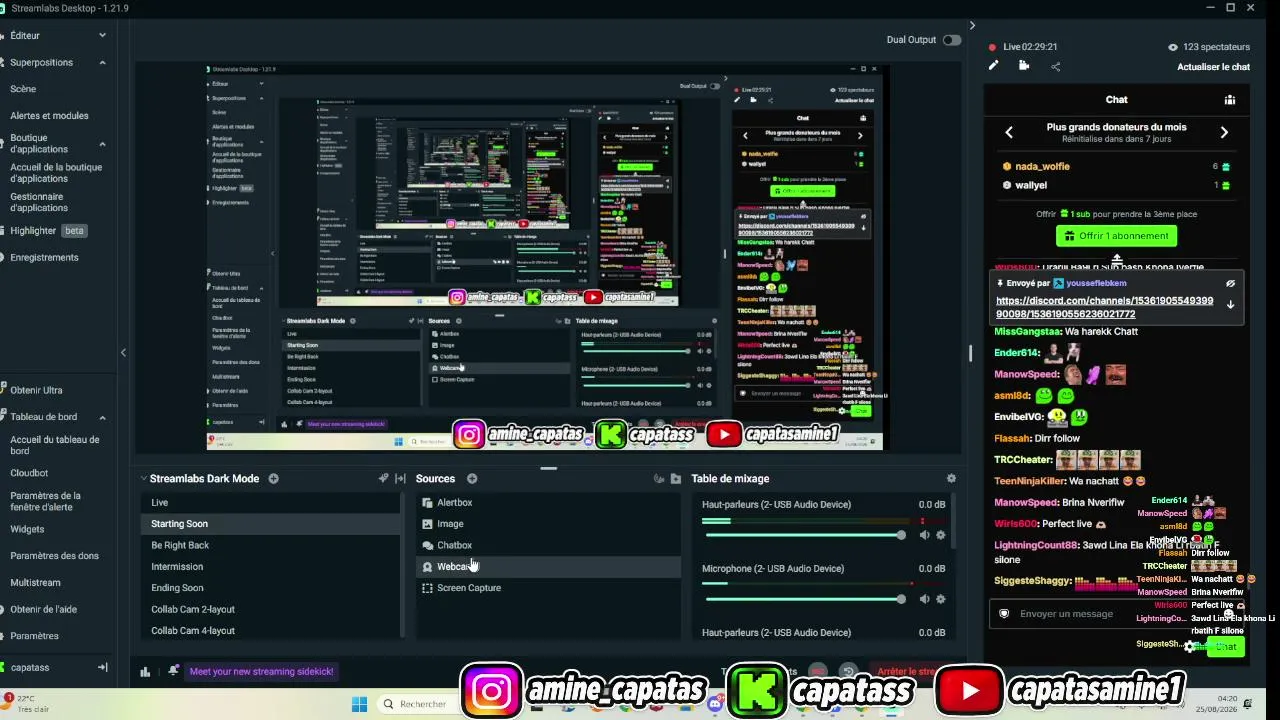Add a new source with plus icon

pos(472,479)
